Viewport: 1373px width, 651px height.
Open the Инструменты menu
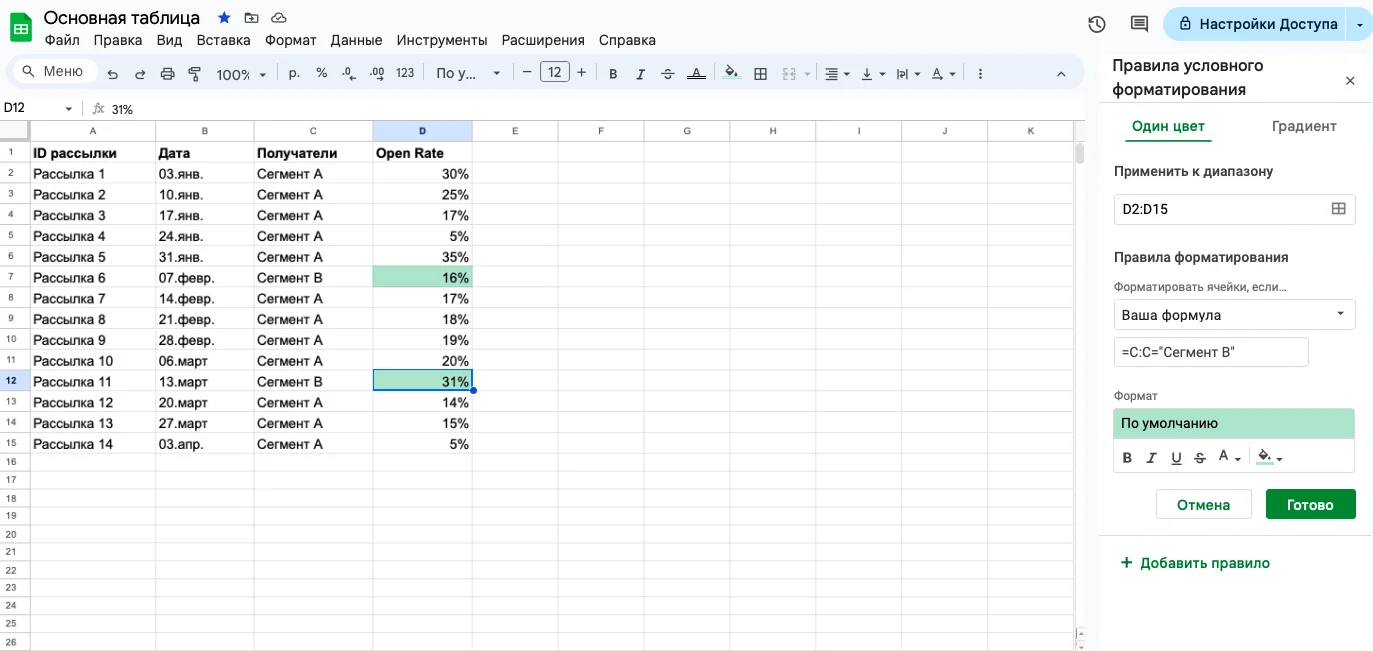(442, 40)
